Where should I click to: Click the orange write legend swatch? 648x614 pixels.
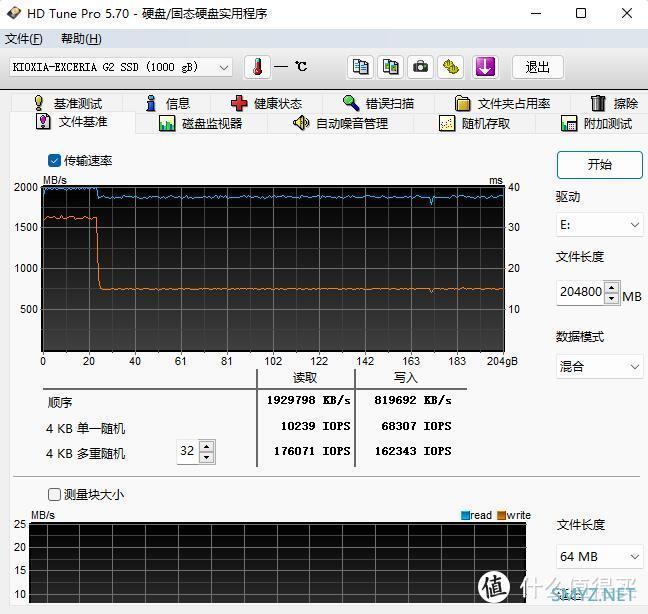tap(501, 515)
